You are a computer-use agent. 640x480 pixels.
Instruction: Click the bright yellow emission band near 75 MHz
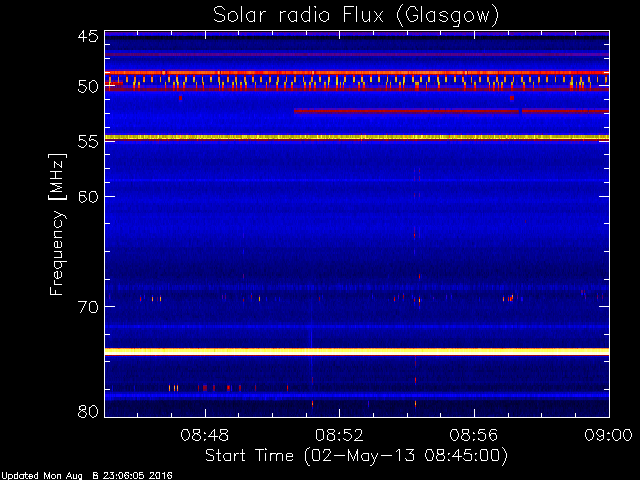coord(357,351)
